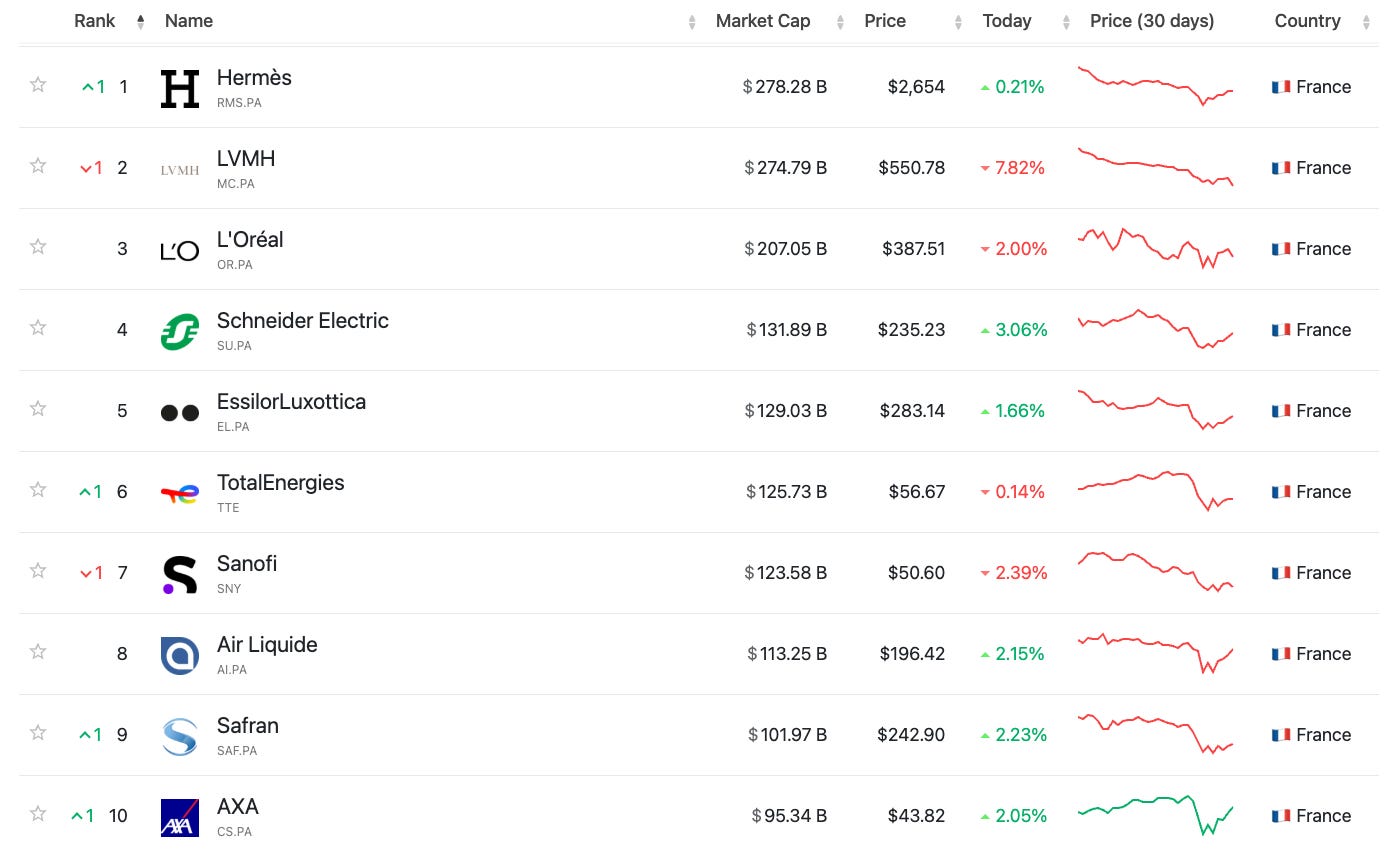Star L'Oréal as a favorite
Screen dimensions: 1397x855
pyautogui.click(x=38, y=246)
